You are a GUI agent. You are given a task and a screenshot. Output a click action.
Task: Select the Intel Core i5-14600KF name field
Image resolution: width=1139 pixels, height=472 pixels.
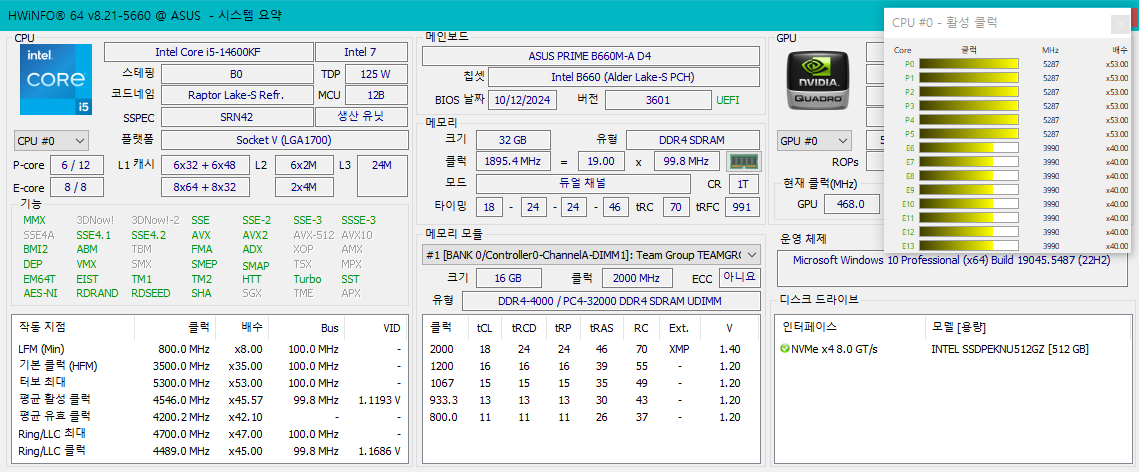pos(208,52)
